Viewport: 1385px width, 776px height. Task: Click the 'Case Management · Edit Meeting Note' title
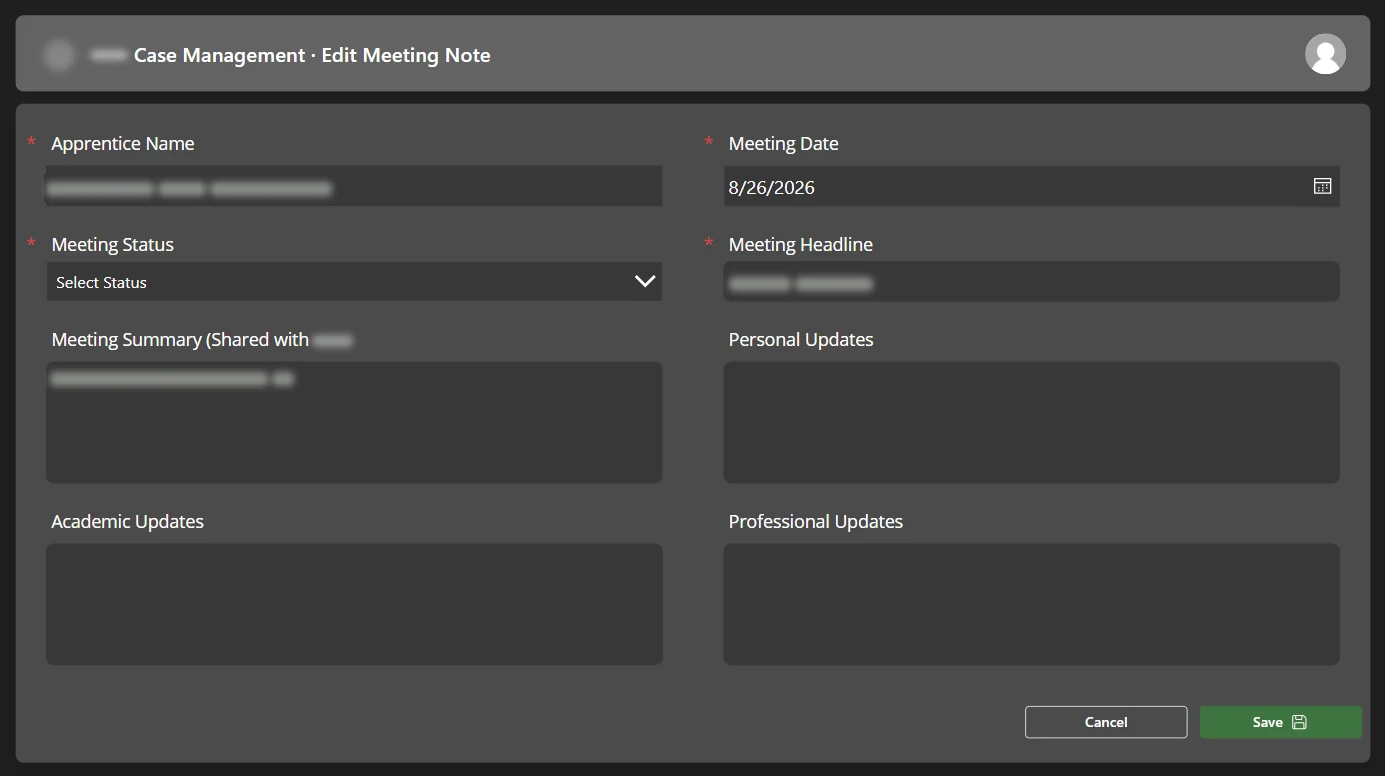(312, 56)
